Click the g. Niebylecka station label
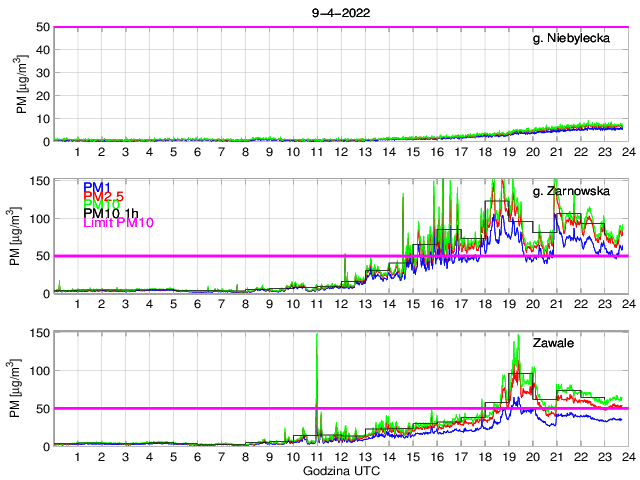640x480 pixels. 576,39
